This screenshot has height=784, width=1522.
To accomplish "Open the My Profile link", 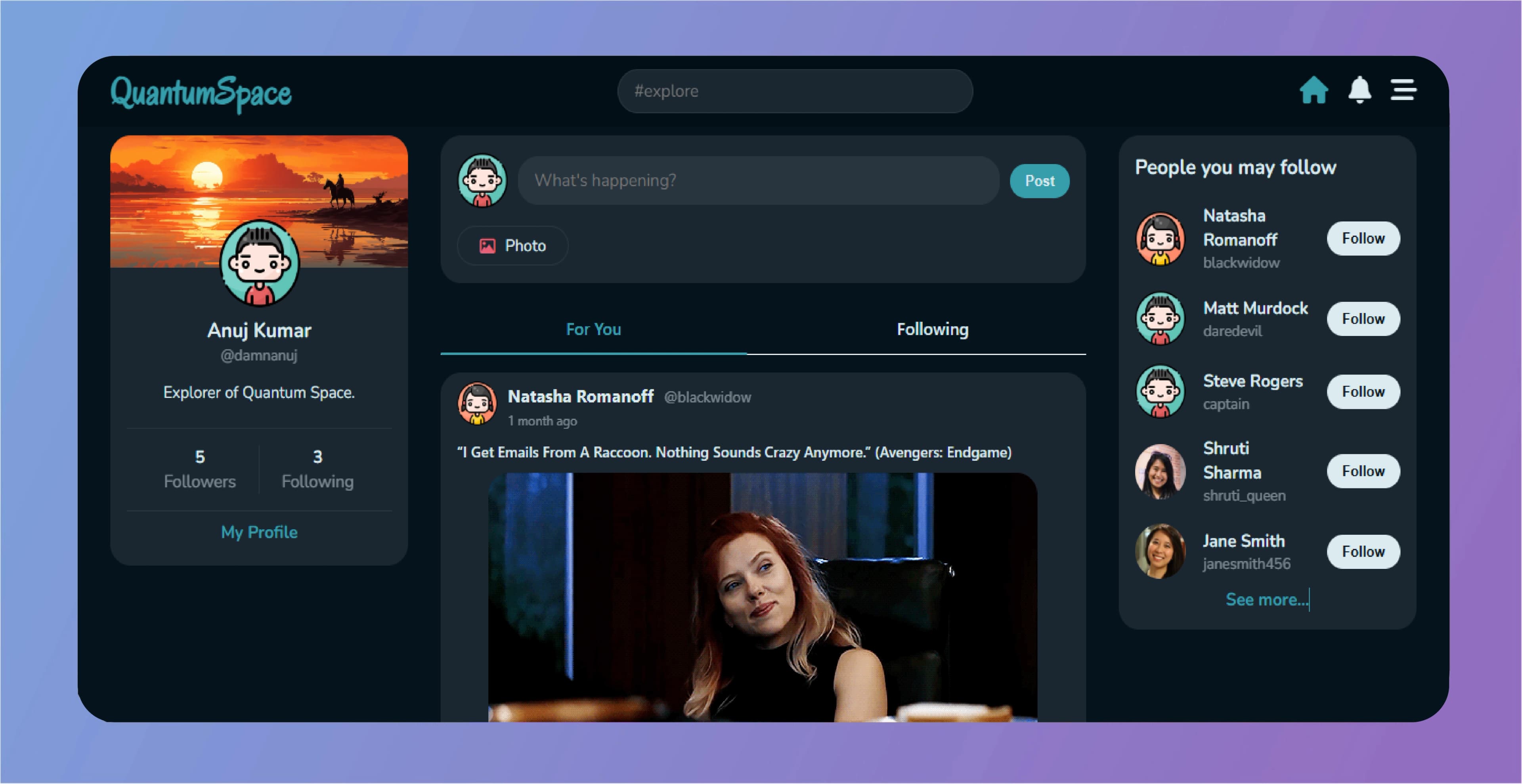I will [x=259, y=532].
